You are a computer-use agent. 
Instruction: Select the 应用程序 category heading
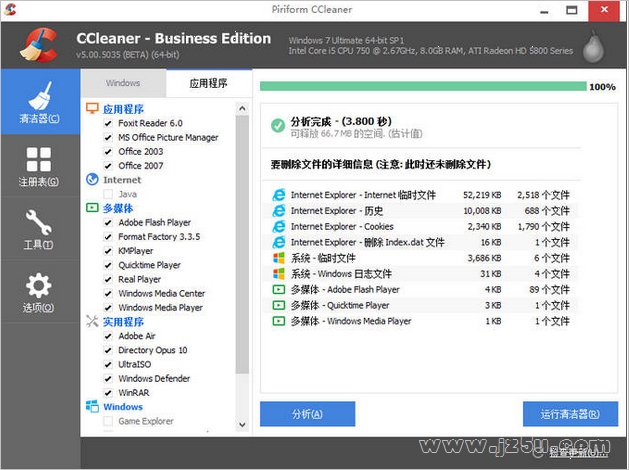tap(123, 109)
